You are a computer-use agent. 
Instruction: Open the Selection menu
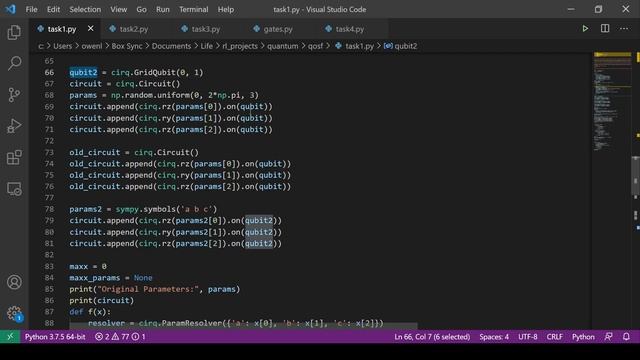(85, 9)
